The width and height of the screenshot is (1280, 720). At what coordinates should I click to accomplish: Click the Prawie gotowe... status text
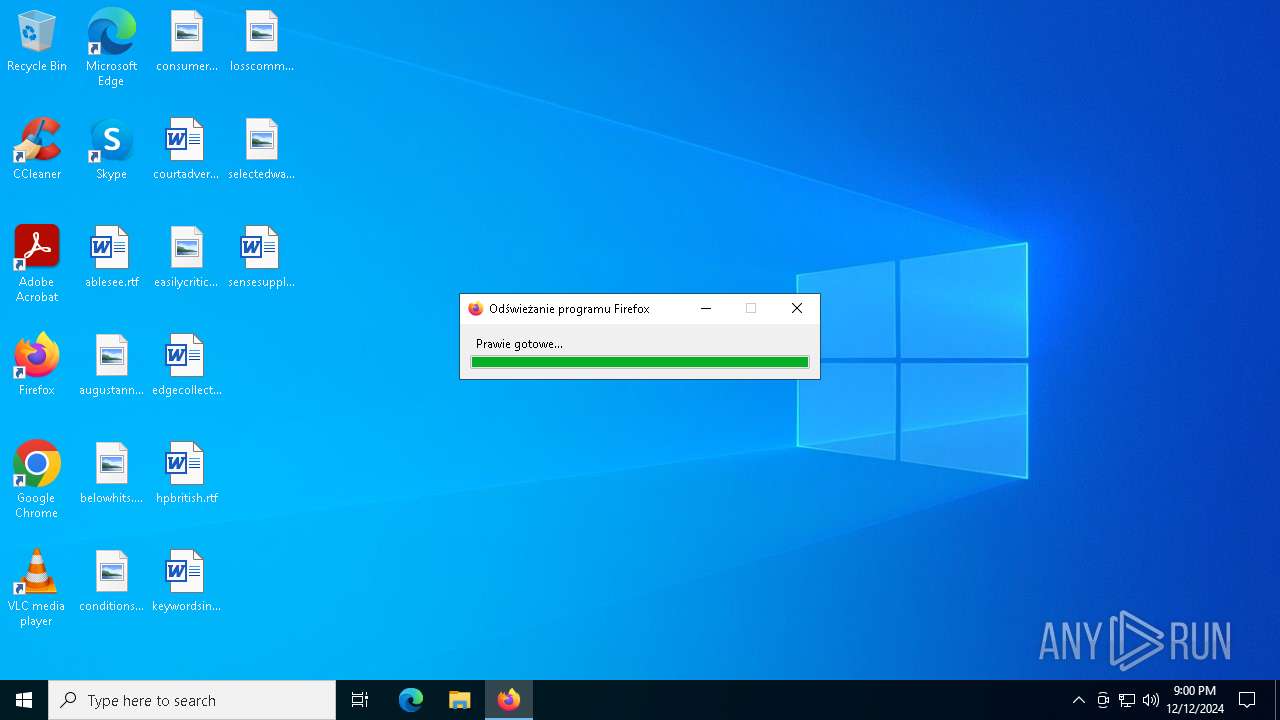pos(519,344)
